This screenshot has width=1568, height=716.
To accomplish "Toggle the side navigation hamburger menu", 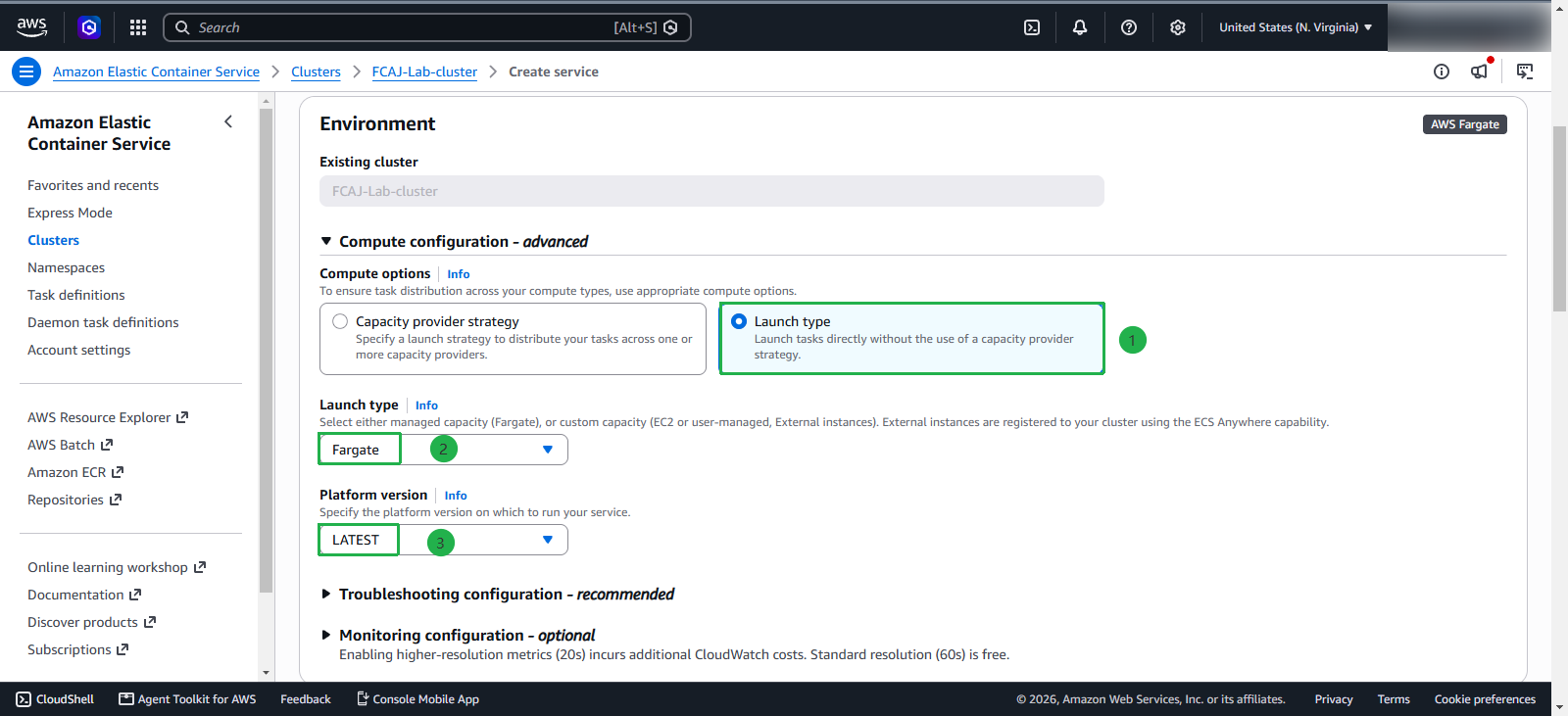I will pyautogui.click(x=26, y=72).
